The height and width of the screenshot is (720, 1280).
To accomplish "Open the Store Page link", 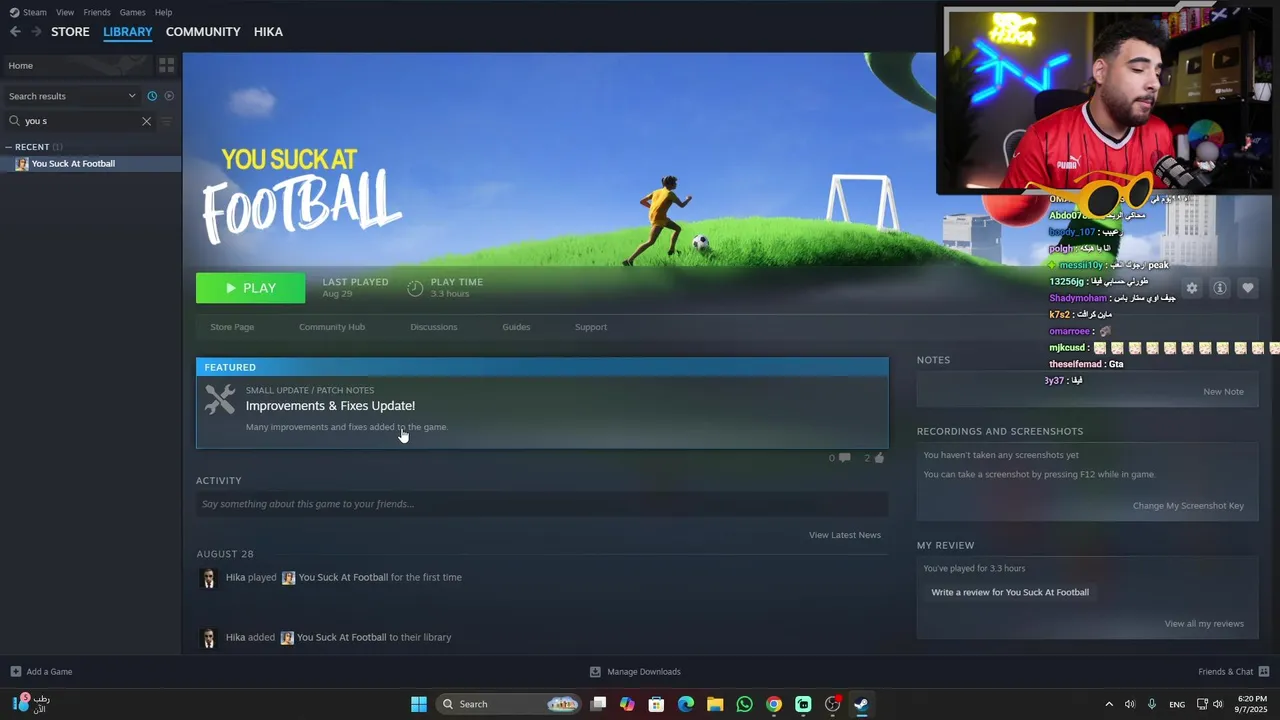I will point(232,327).
